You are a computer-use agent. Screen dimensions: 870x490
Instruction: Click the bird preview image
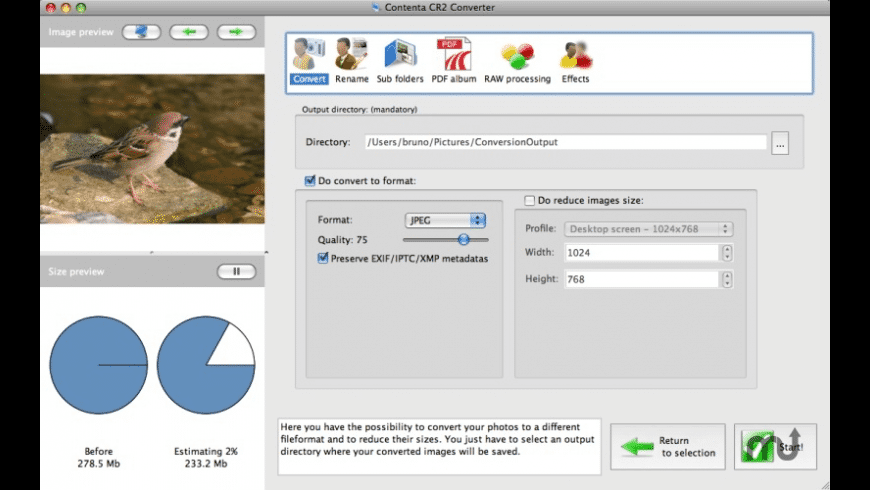tap(153, 149)
